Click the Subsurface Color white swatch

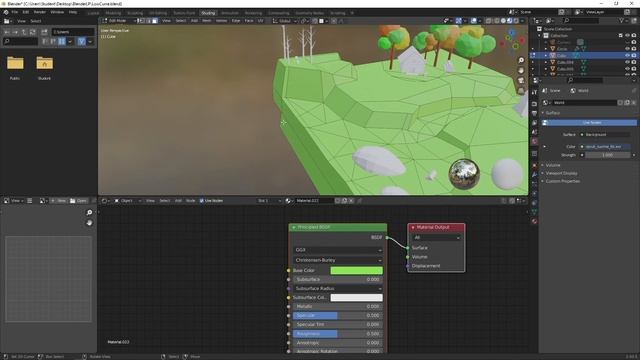pyautogui.click(x=357, y=298)
